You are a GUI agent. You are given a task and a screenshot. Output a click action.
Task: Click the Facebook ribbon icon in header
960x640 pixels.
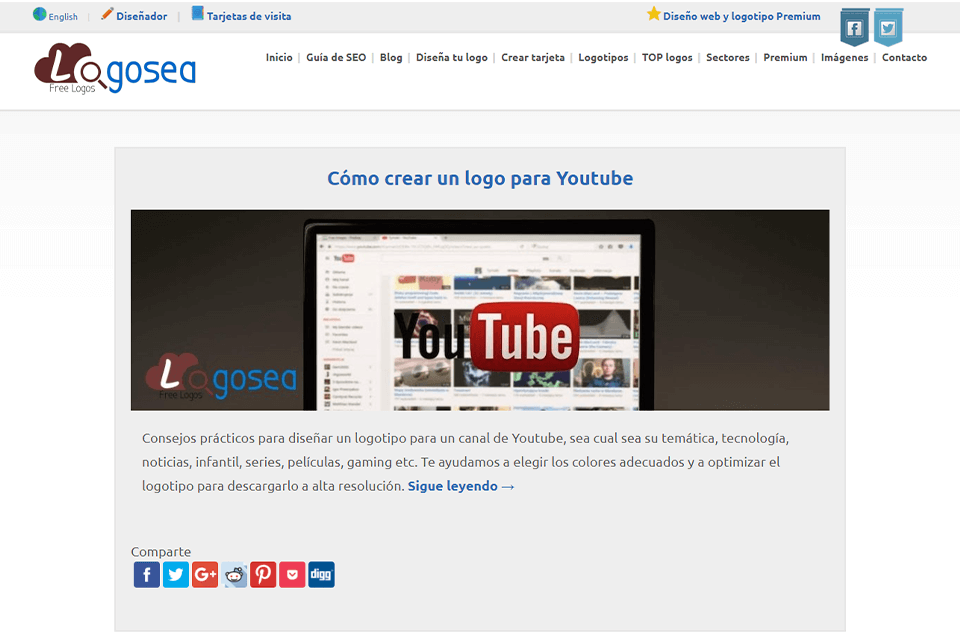855,28
